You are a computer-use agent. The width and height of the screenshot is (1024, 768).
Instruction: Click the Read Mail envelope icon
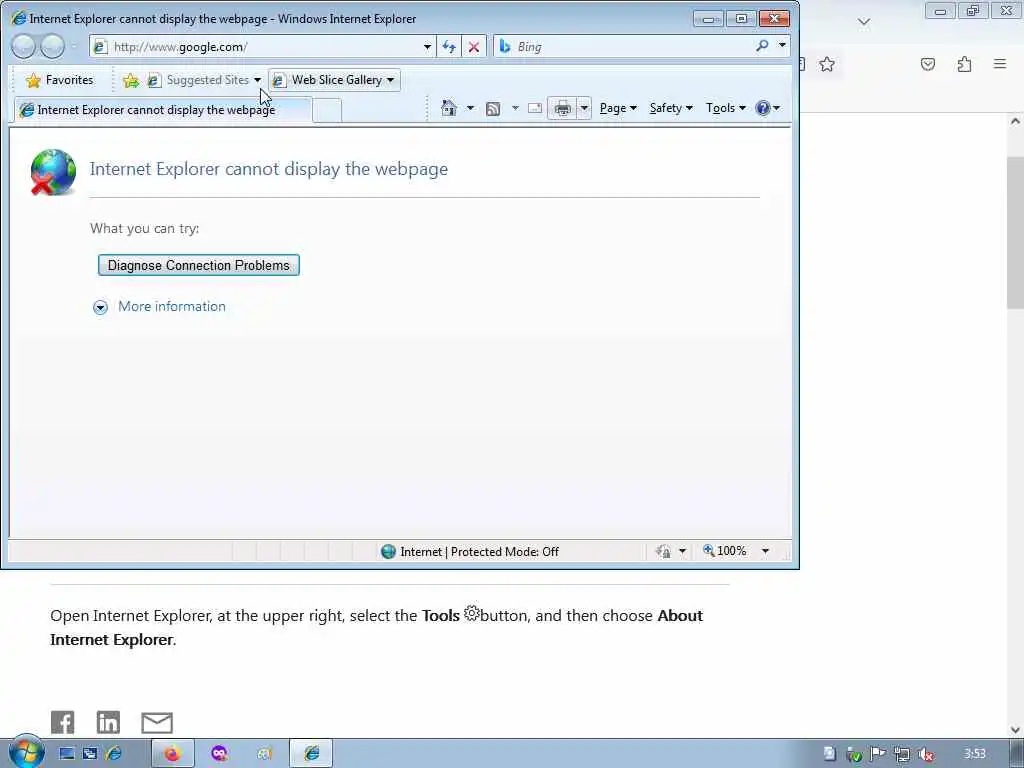(x=535, y=108)
